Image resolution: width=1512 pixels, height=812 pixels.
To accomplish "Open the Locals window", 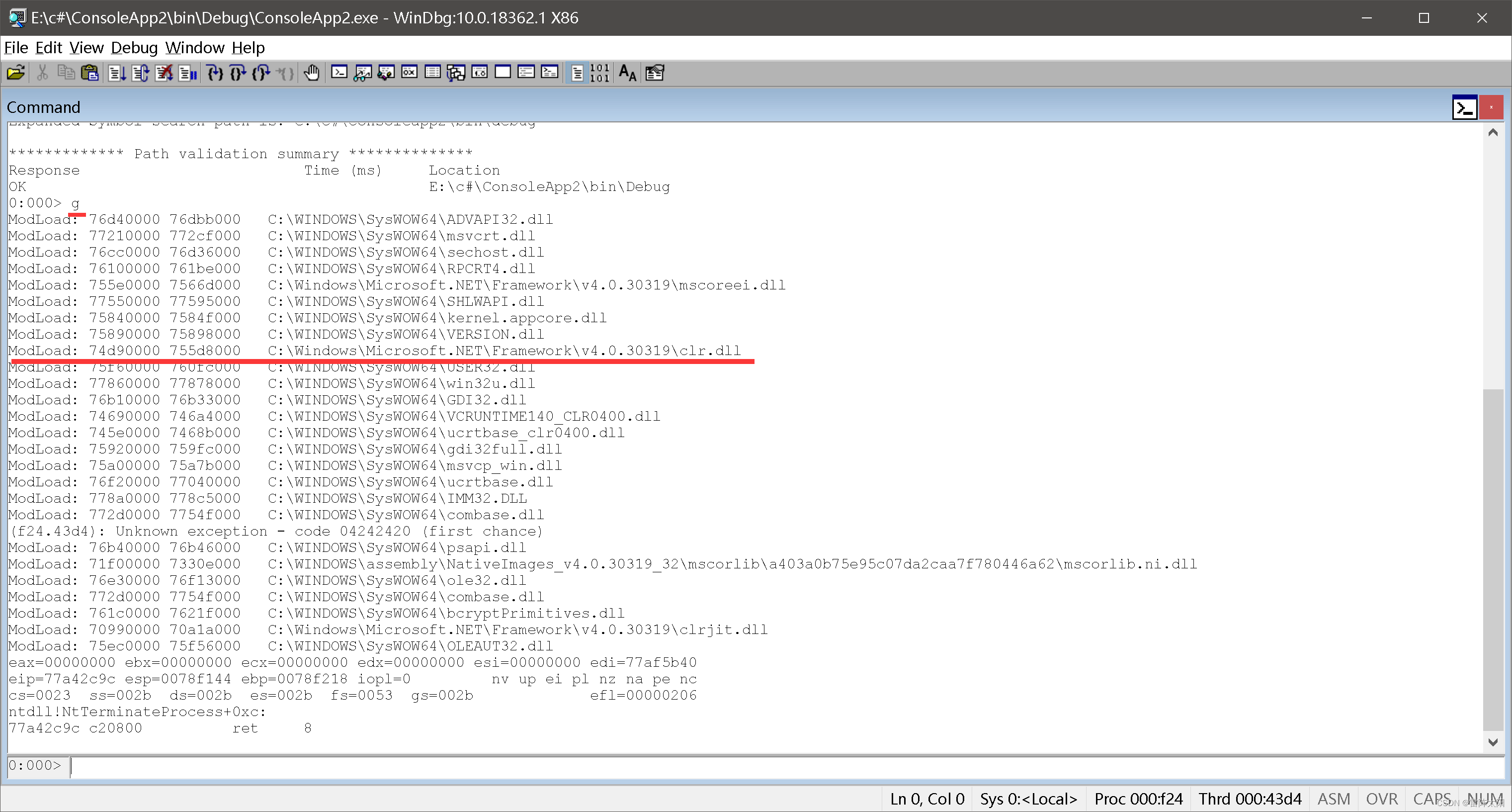I will coord(386,72).
